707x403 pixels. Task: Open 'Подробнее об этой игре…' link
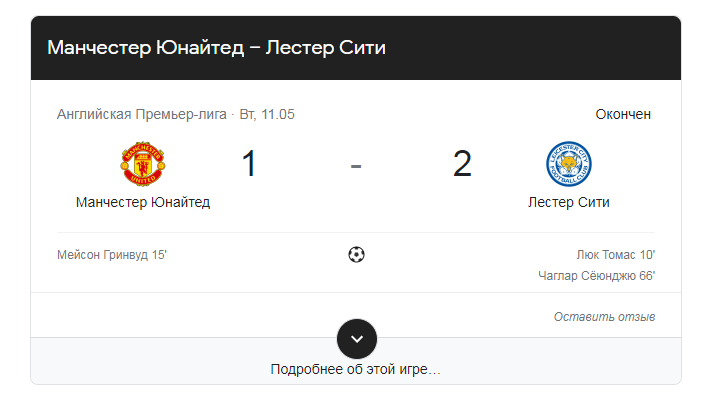coord(355,369)
